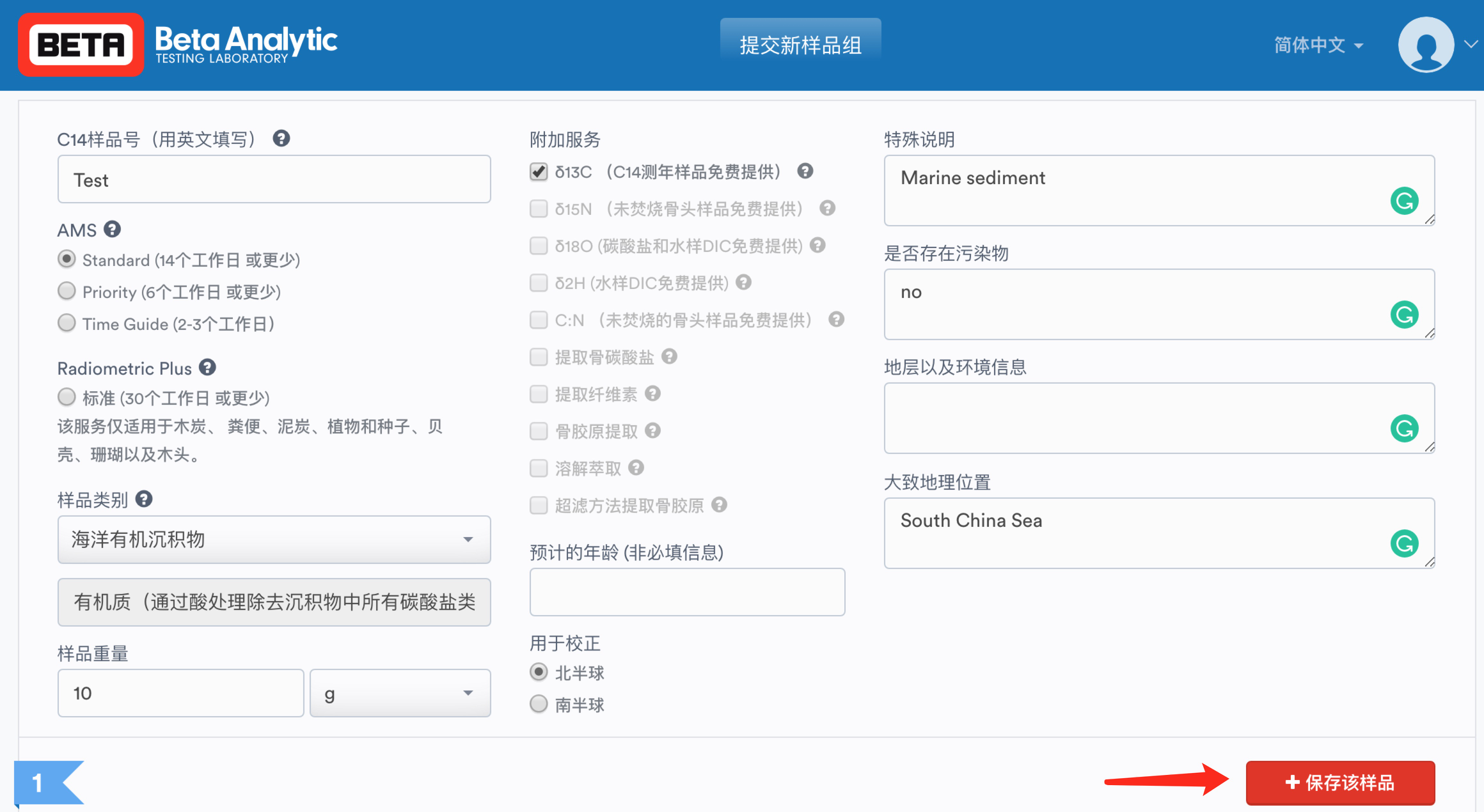
Task: Click Grammarly icon in 地层以及环境信息 field
Action: (x=1405, y=428)
